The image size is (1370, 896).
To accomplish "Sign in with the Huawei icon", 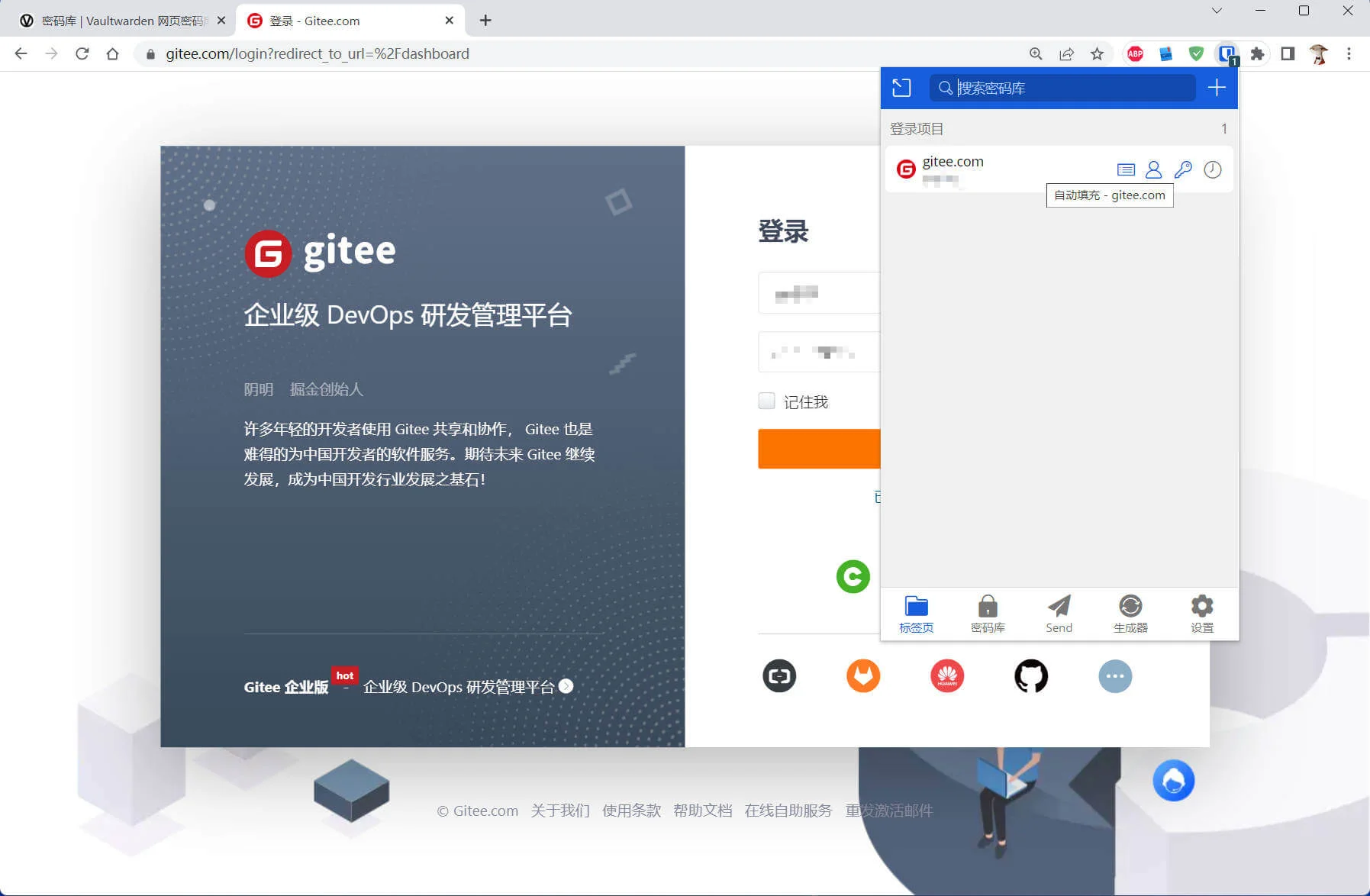I will click(947, 676).
